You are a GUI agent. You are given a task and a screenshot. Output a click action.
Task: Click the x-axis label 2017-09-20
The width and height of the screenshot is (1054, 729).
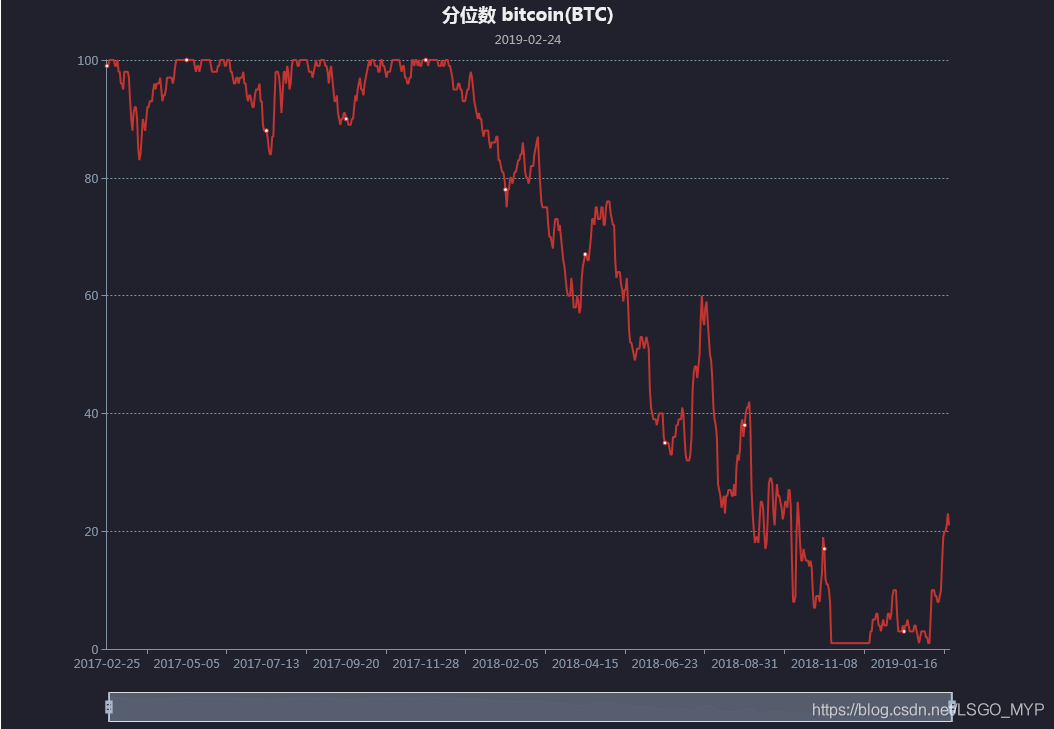pyautogui.click(x=346, y=664)
